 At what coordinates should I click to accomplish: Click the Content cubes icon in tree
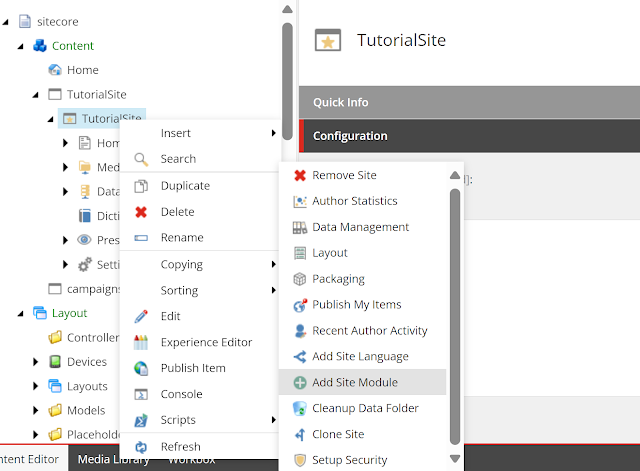coord(40,46)
